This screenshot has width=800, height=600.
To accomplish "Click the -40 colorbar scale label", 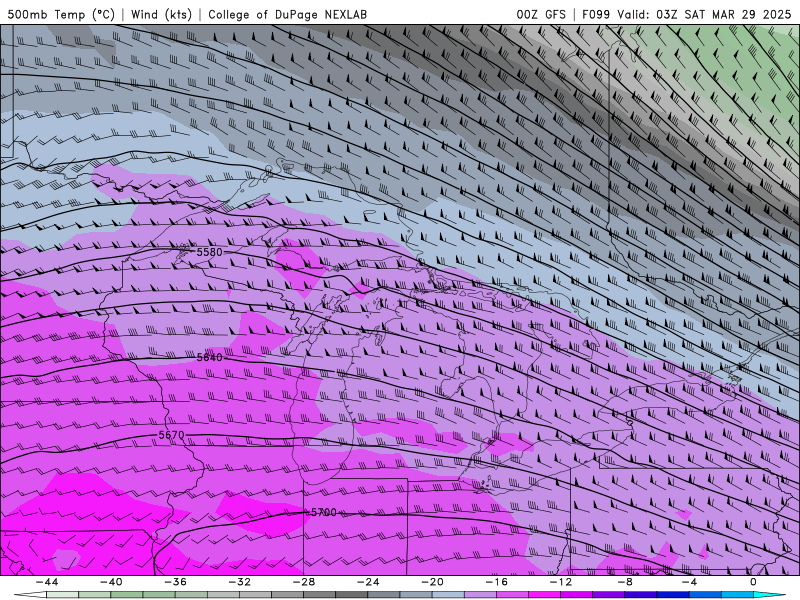I will 111,582.
